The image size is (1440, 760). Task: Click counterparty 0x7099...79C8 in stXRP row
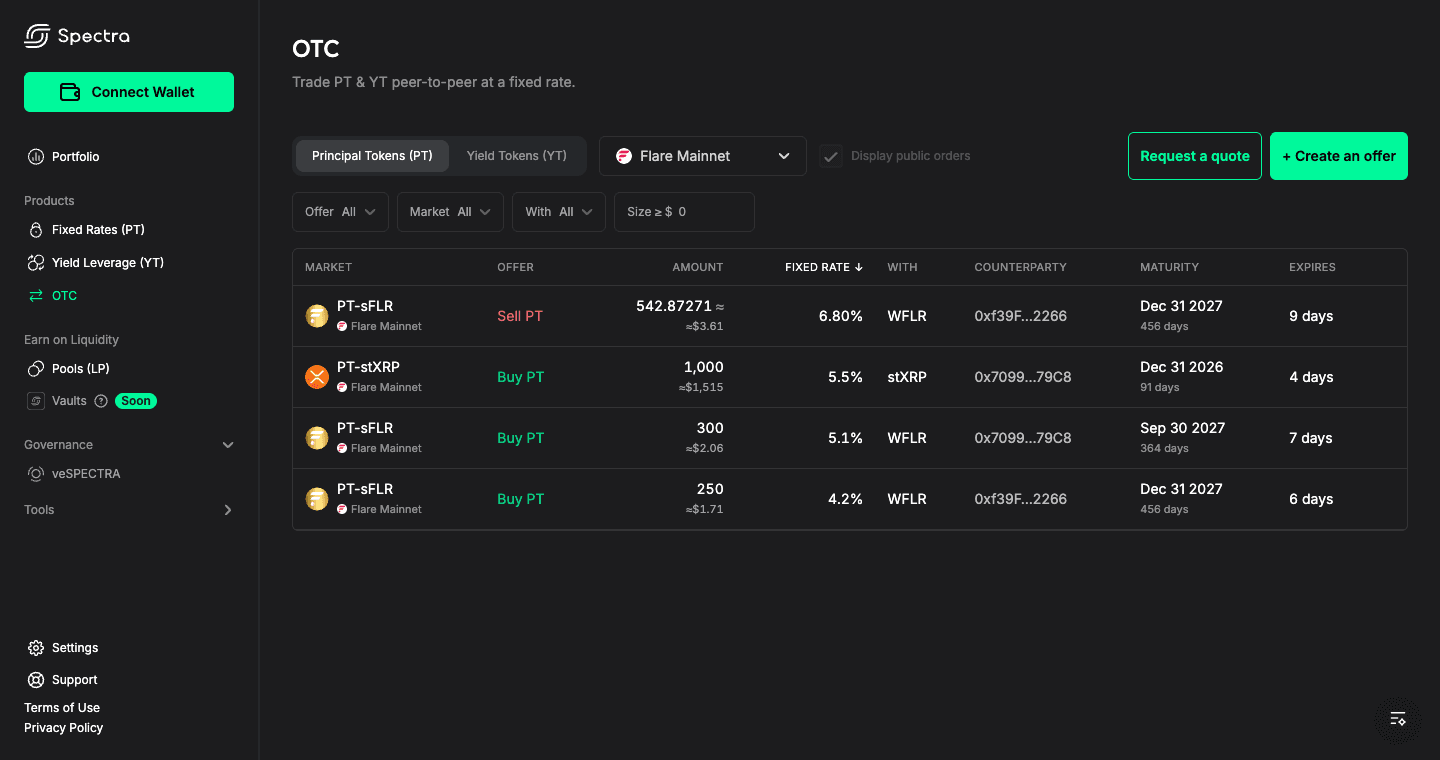[x=1023, y=377]
